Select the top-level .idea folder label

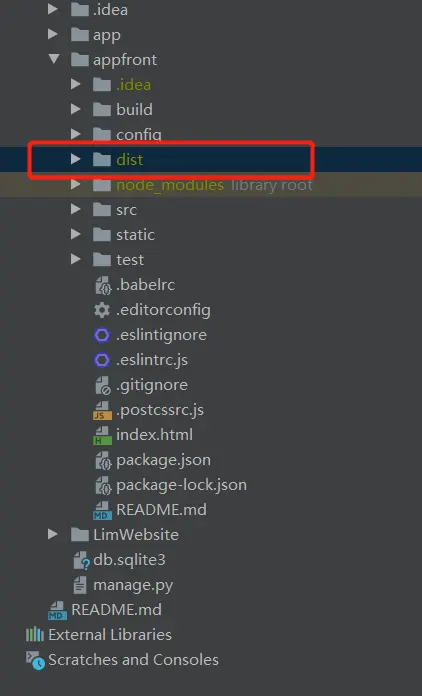click(110, 9)
